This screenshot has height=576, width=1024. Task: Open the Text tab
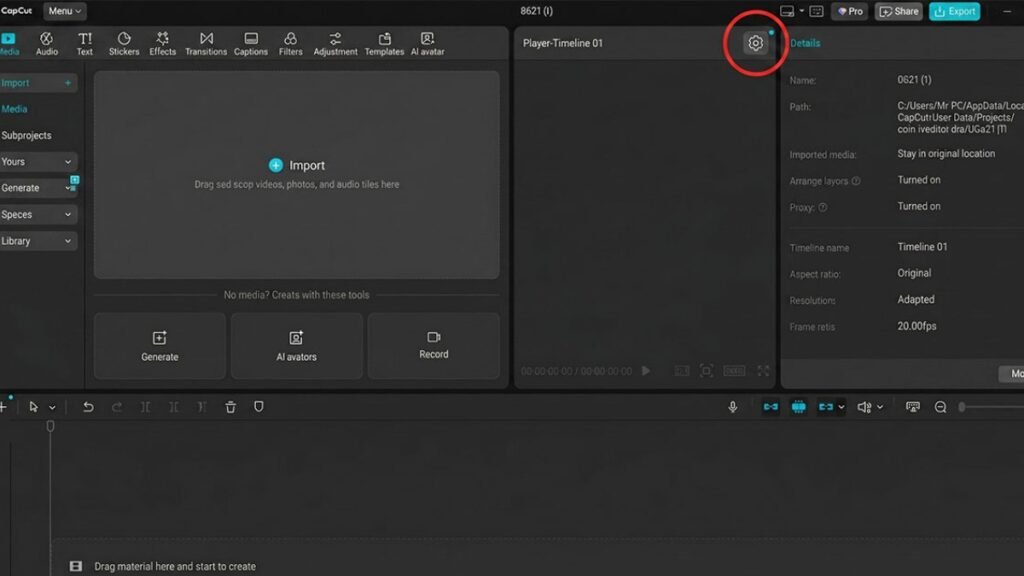[x=85, y=43]
